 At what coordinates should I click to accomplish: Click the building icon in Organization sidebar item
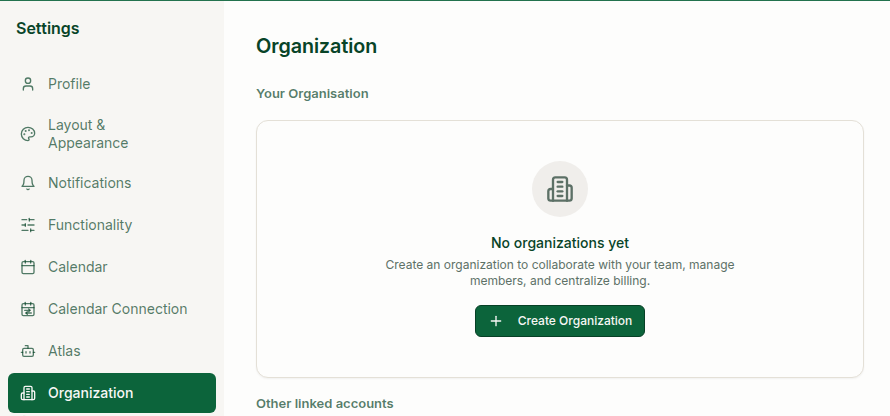coord(28,393)
